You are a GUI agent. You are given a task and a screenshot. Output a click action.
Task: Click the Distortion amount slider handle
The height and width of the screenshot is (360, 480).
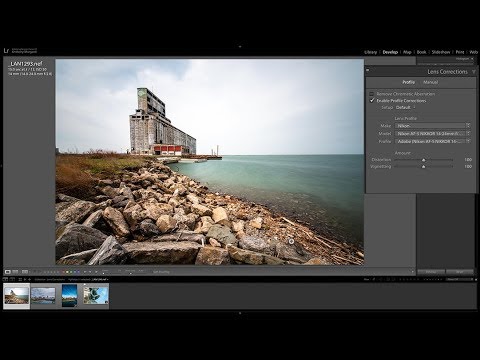tap(424, 160)
